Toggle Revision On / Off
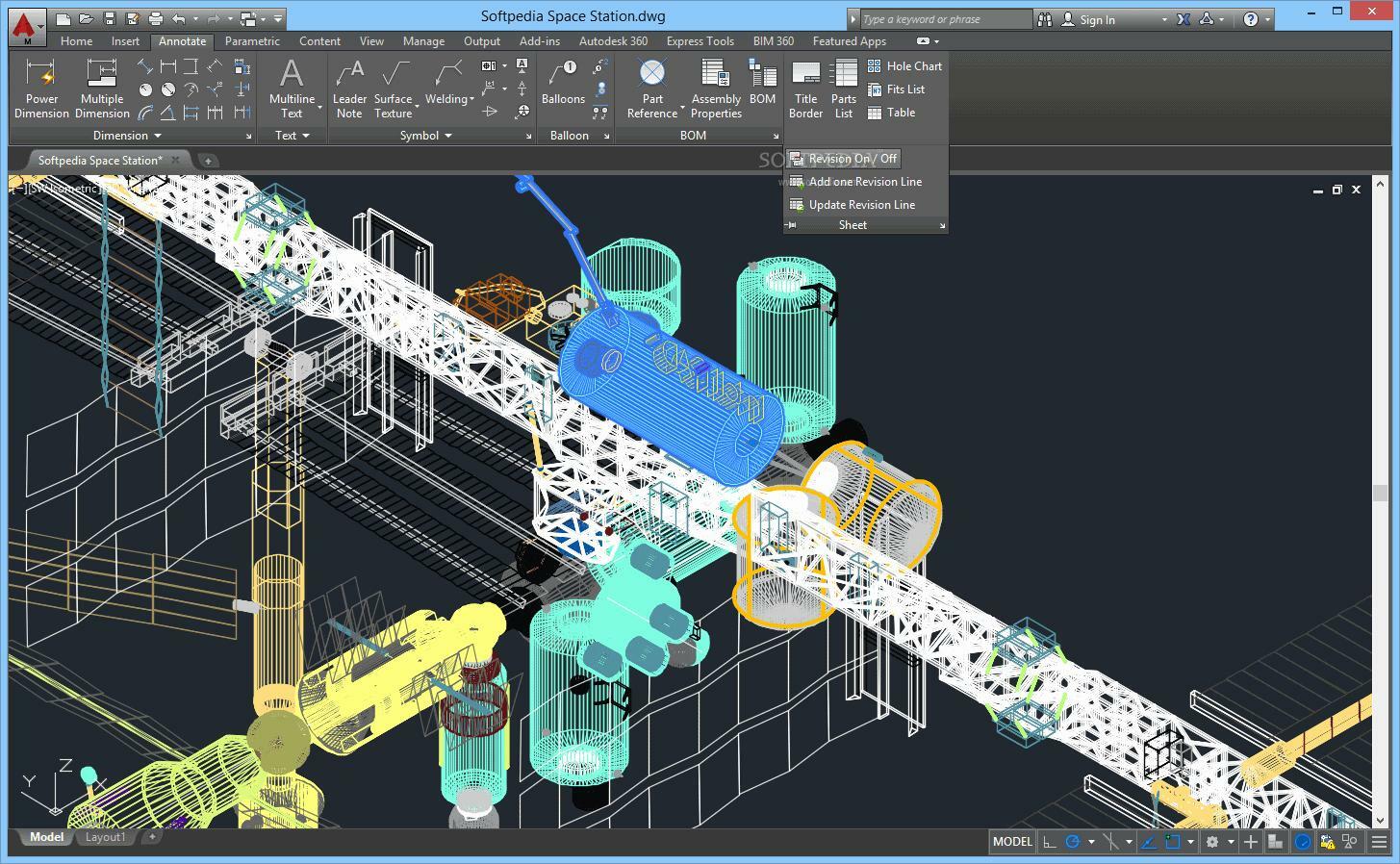This screenshot has width=1400, height=864. (x=844, y=159)
